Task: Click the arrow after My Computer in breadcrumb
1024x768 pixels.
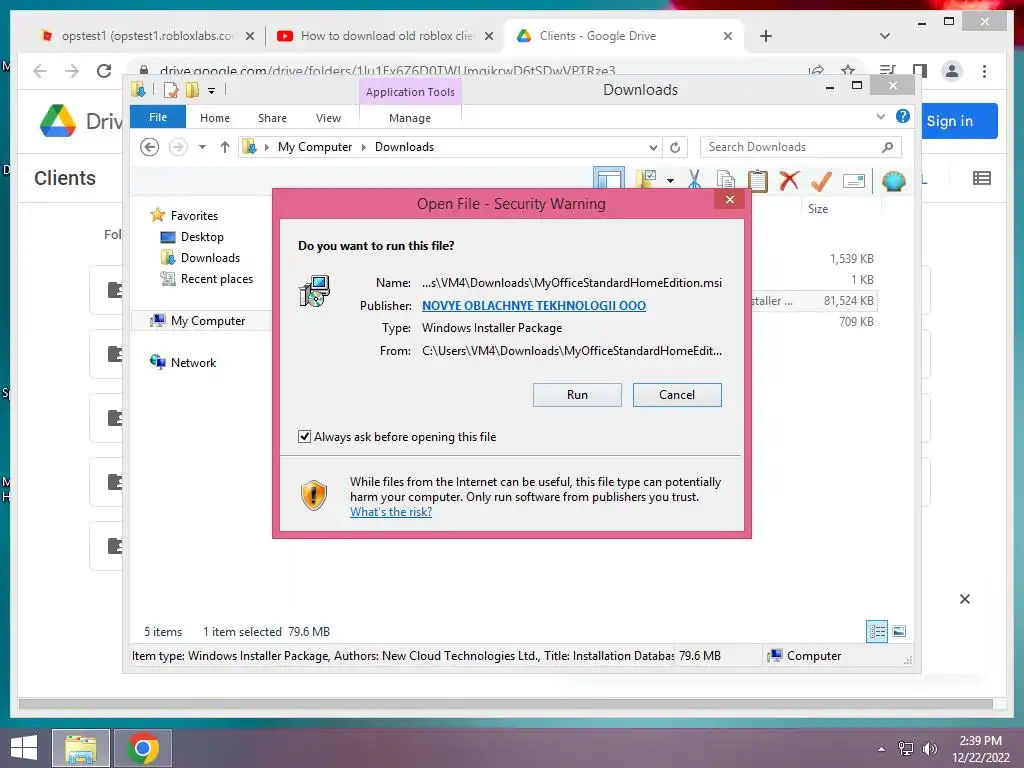Action: [x=364, y=148]
